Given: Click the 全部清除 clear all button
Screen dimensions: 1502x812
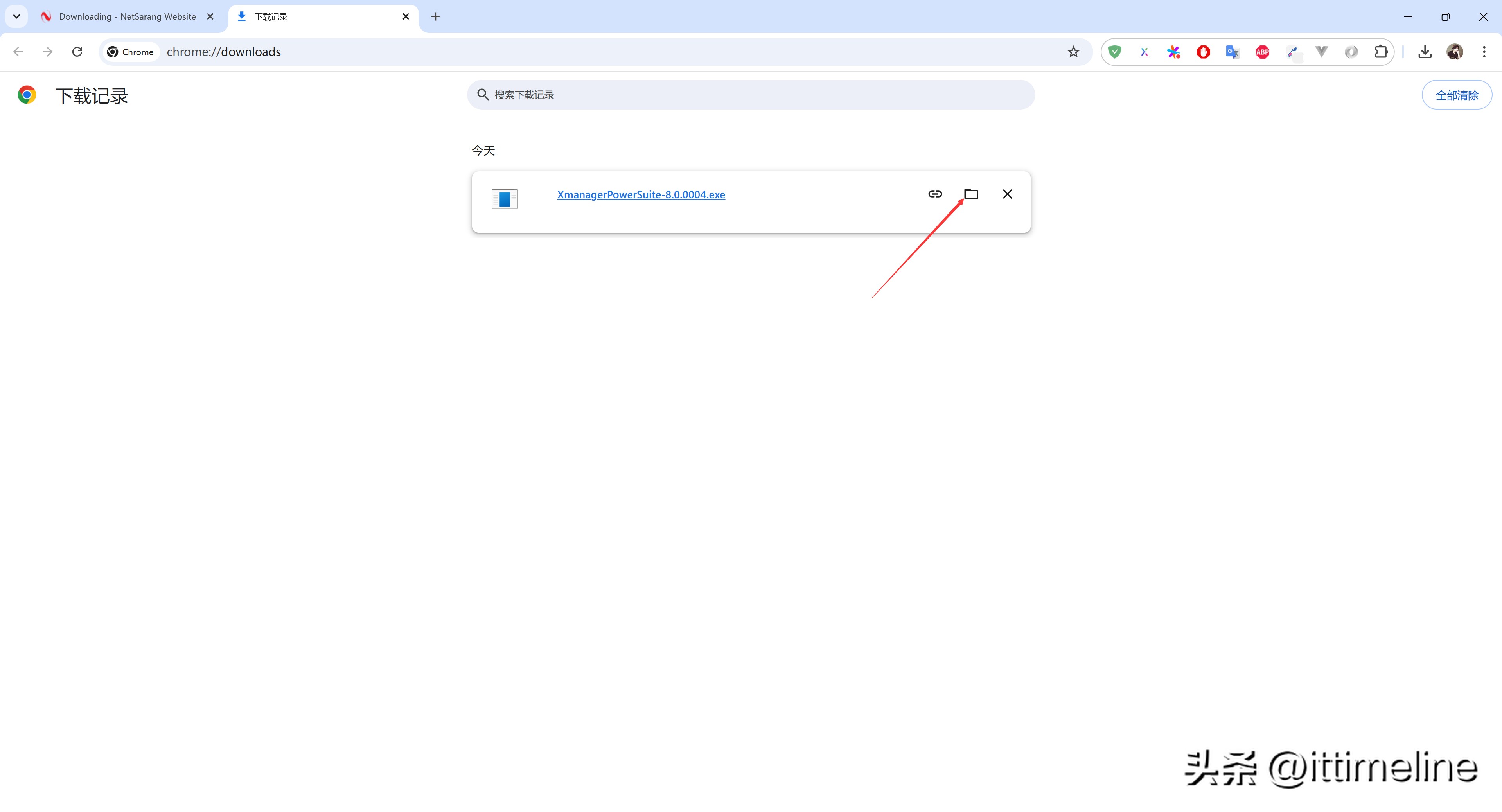Looking at the screenshot, I should (x=1456, y=95).
